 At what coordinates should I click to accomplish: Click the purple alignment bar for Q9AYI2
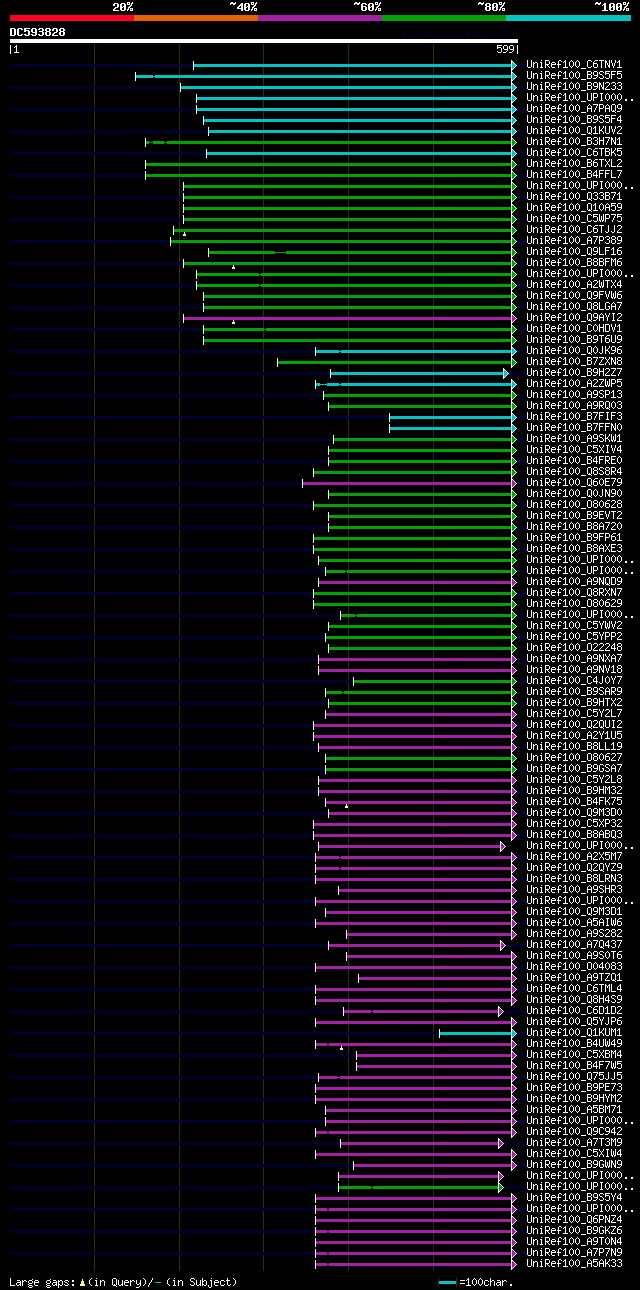coord(350,318)
